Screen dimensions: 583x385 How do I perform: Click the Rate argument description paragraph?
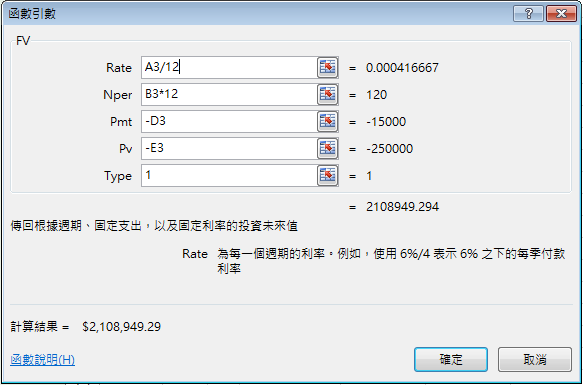coord(391,261)
